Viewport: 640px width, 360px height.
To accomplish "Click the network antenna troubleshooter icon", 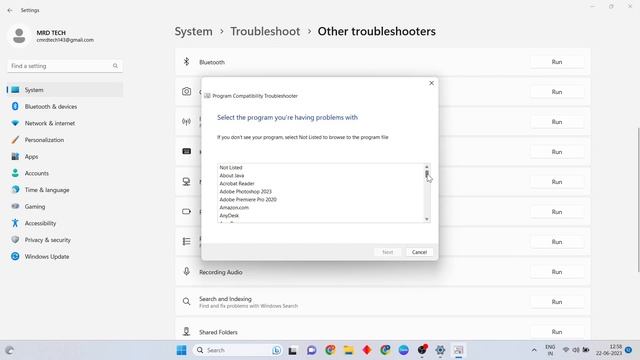I will pyautogui.click(x=187, y=122).
